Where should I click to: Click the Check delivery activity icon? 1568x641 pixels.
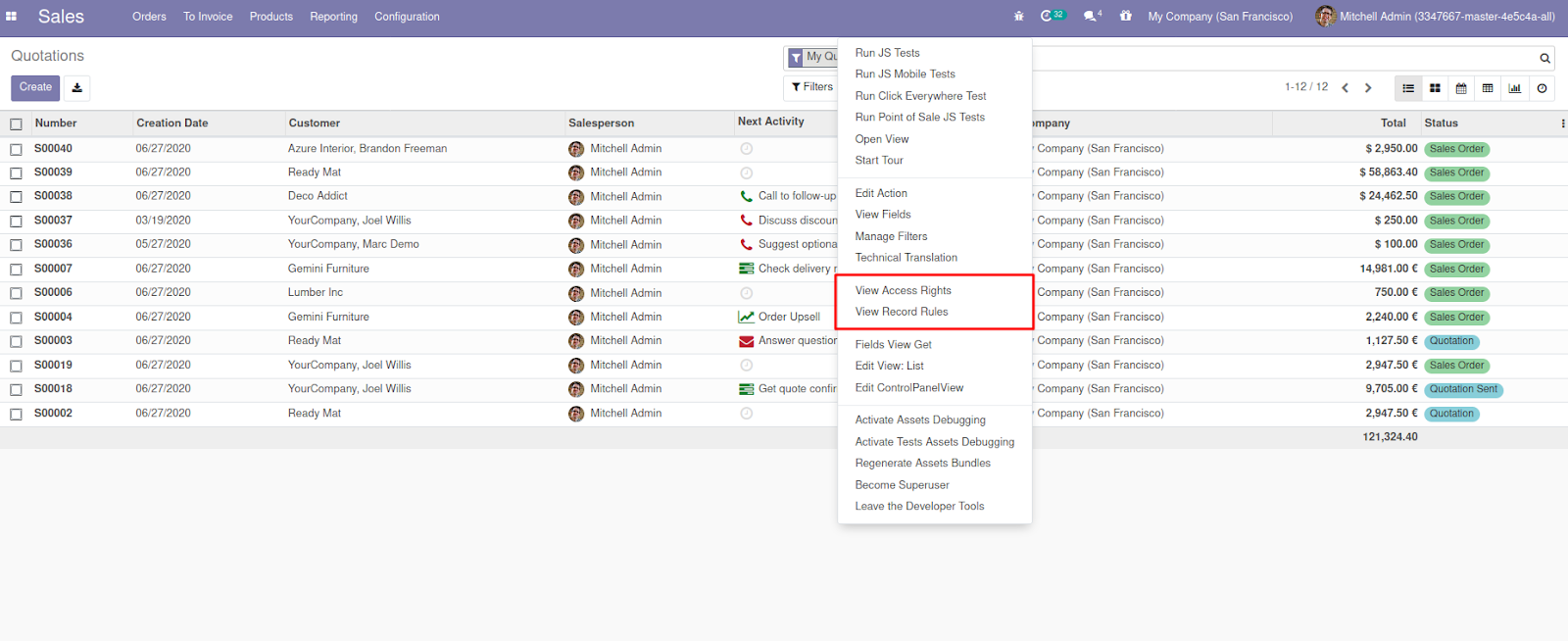coord(747,269)
